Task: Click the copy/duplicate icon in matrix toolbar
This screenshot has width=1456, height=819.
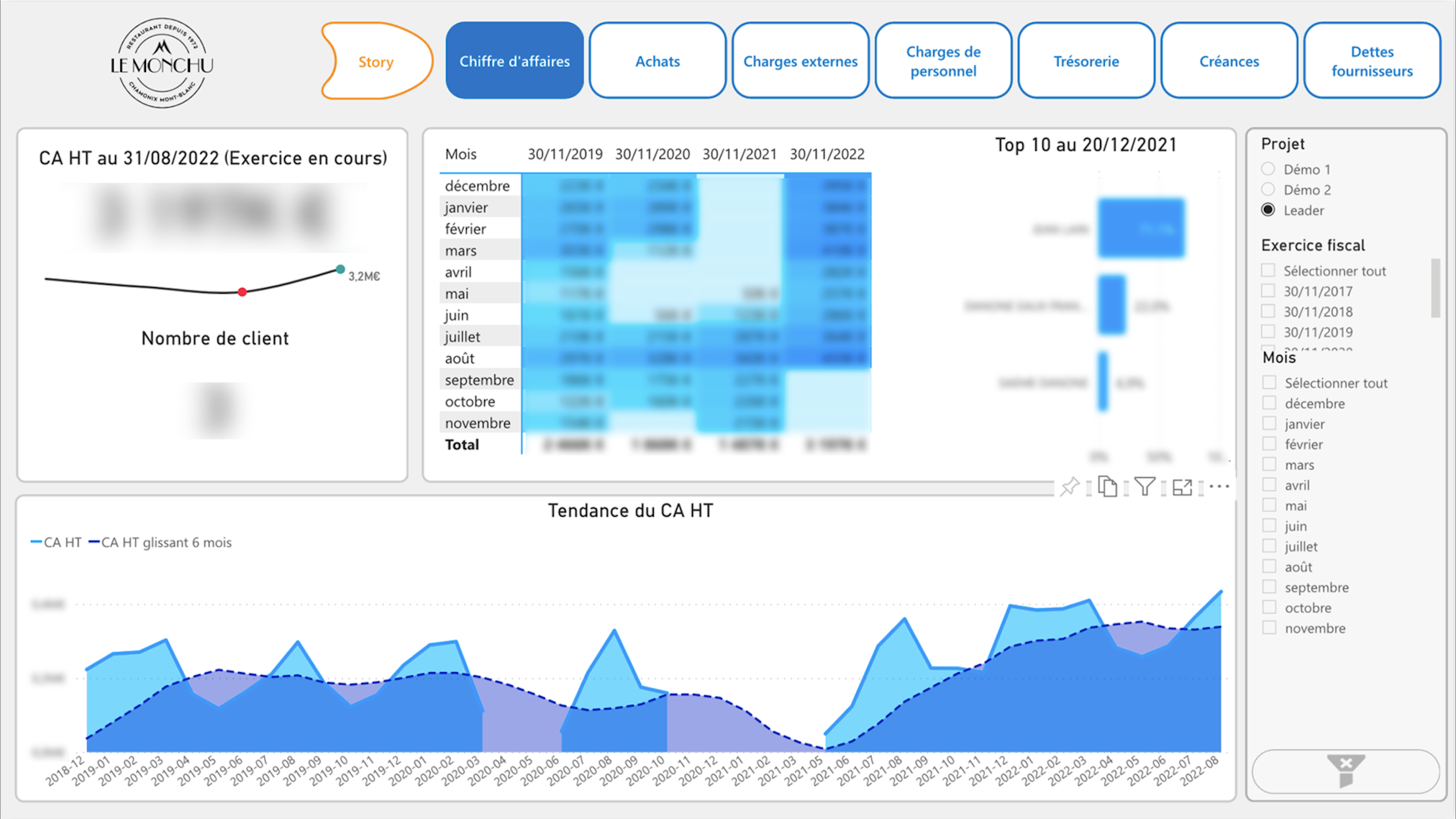Action: click(x=1108, y=487)
